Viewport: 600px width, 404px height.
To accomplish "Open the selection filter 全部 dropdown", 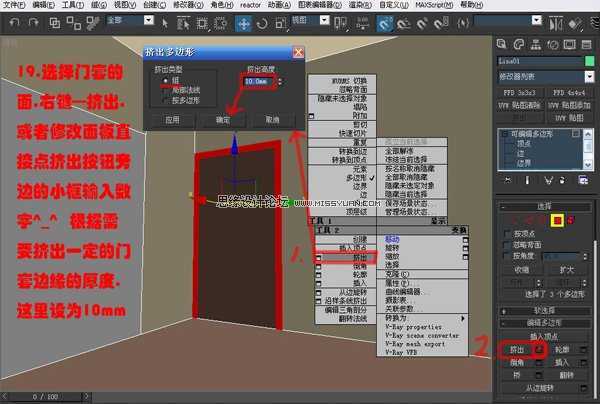I will [149, 20].
